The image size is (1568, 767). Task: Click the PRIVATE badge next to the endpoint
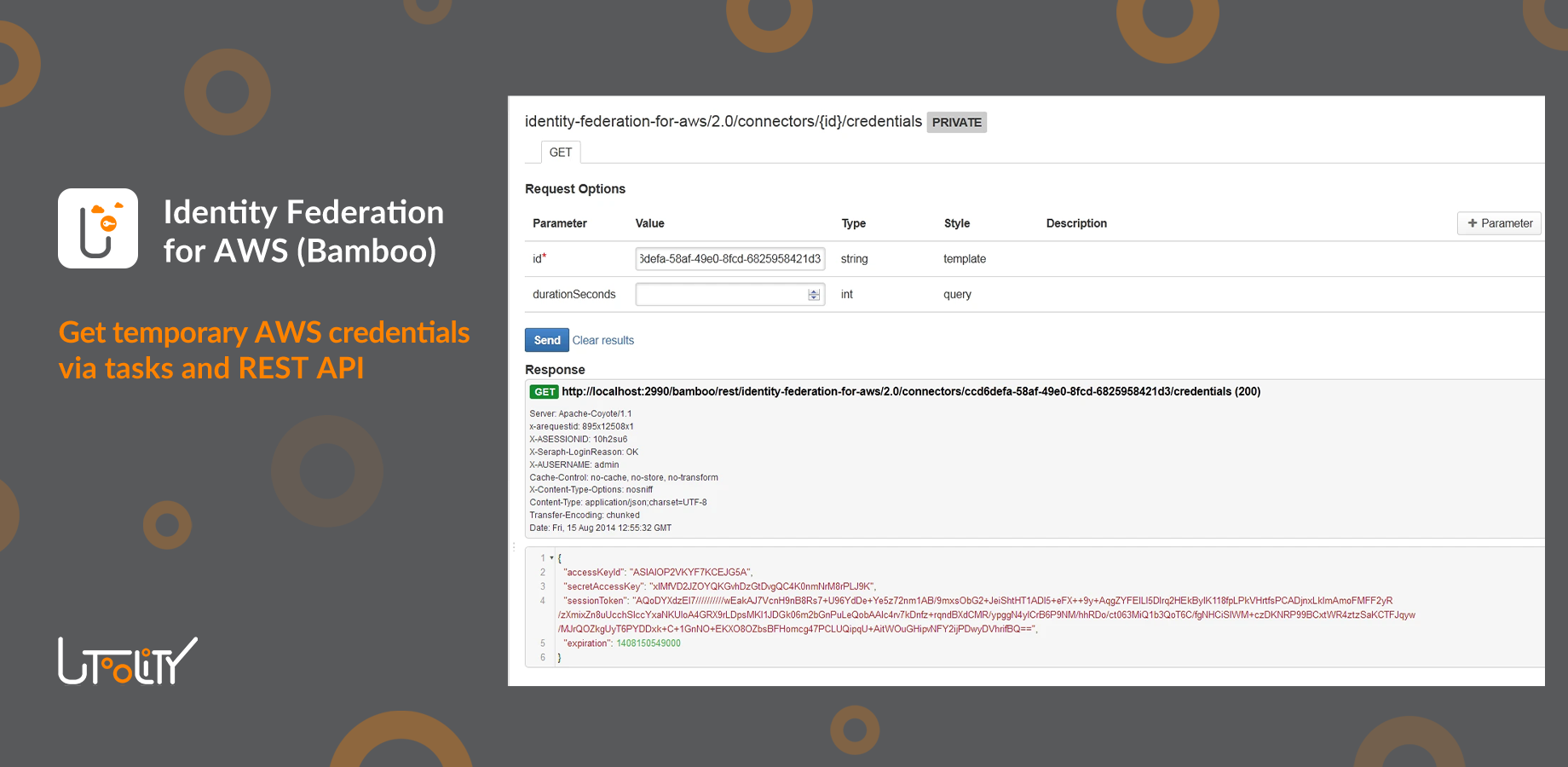pos(956,122)
